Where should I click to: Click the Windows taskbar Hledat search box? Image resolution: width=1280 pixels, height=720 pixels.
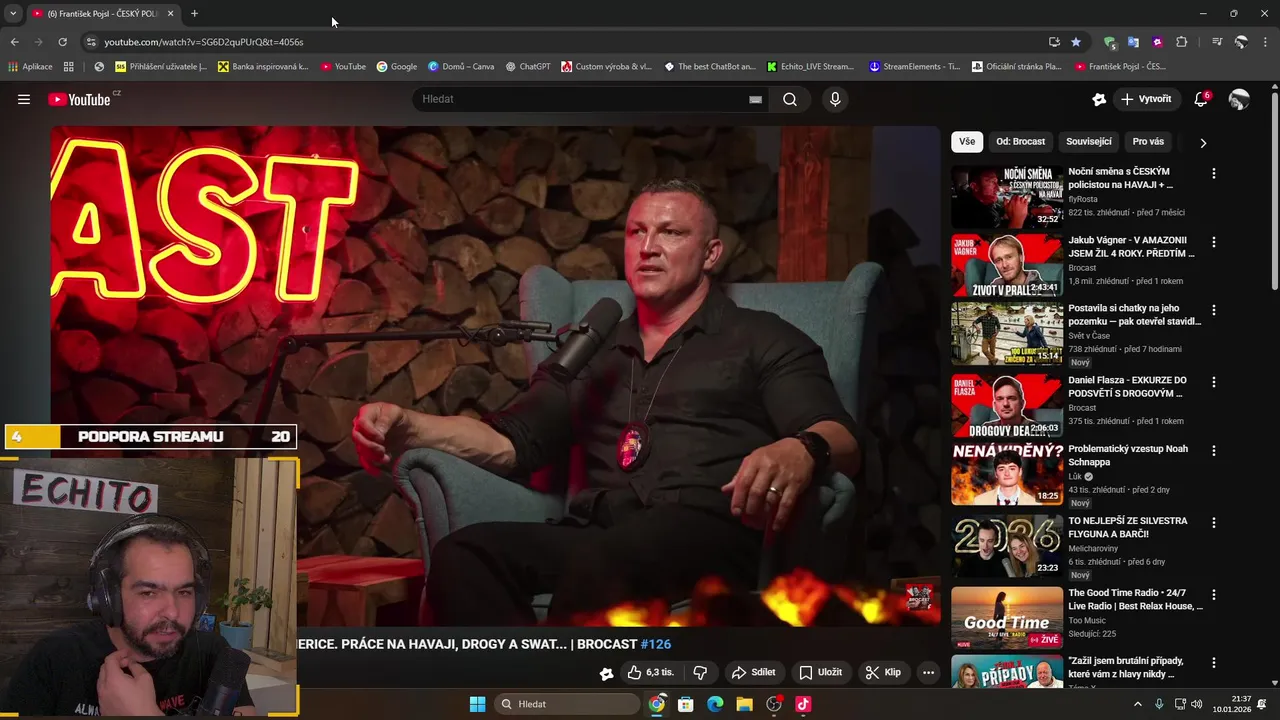click(x=567, y=704)
